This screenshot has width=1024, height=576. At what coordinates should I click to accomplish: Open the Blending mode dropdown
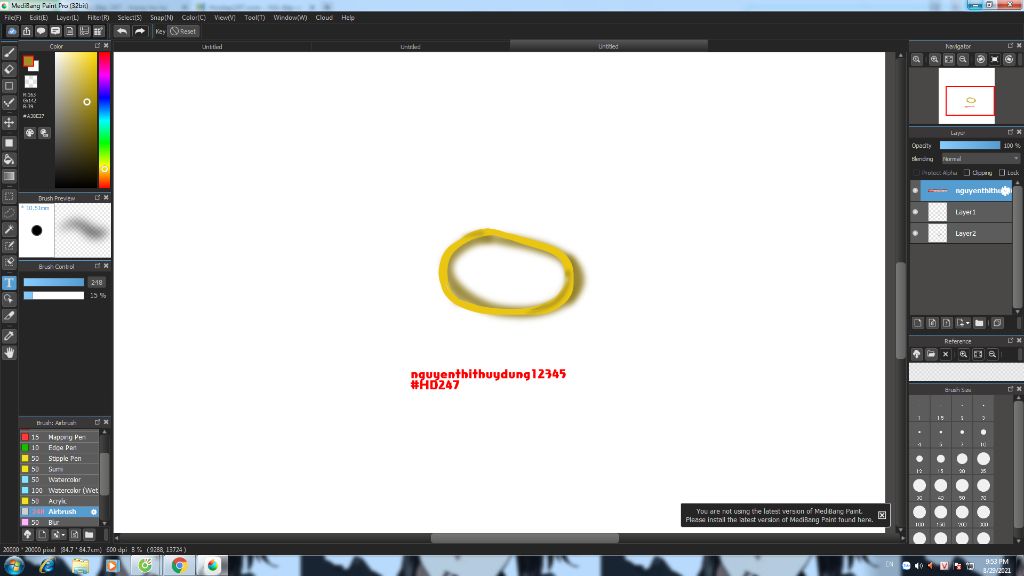(980, 159)
